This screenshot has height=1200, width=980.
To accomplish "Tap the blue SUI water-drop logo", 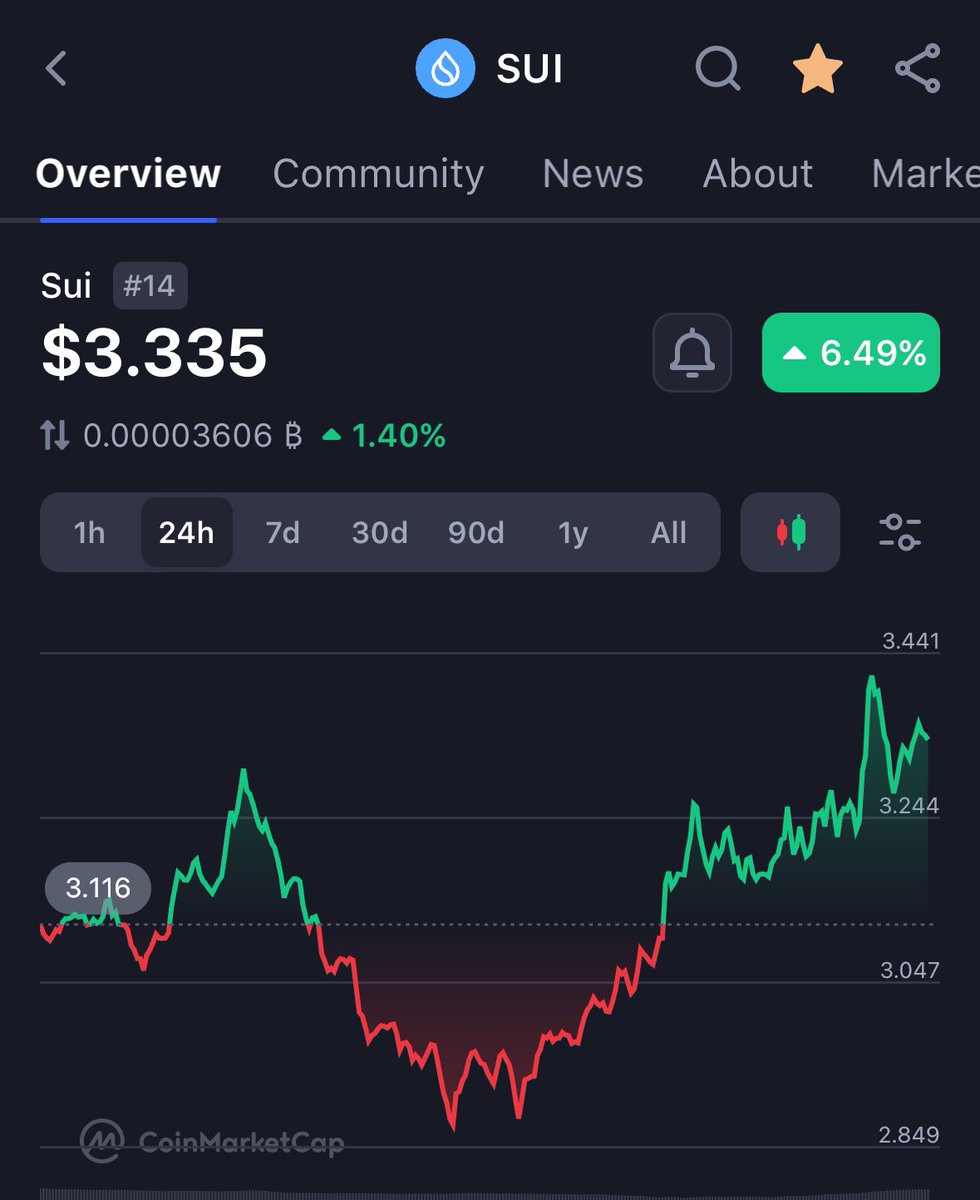I will [445, 69].
